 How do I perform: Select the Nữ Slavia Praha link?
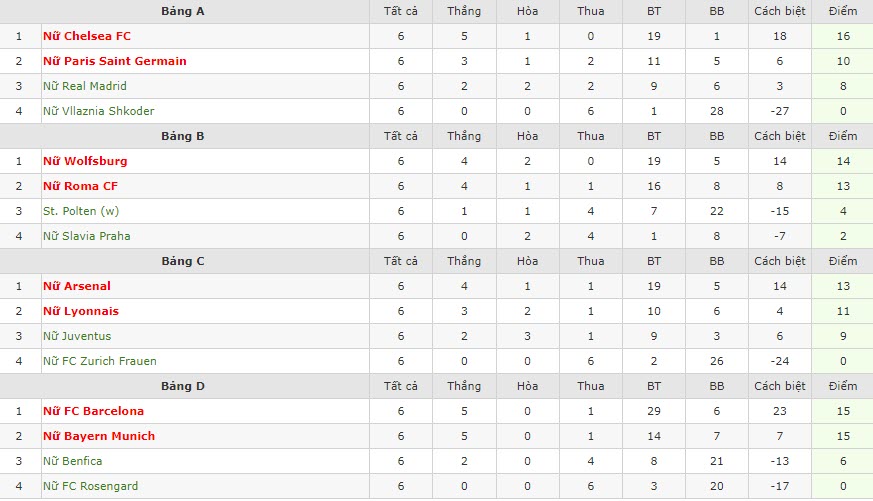tap(86, 236)
